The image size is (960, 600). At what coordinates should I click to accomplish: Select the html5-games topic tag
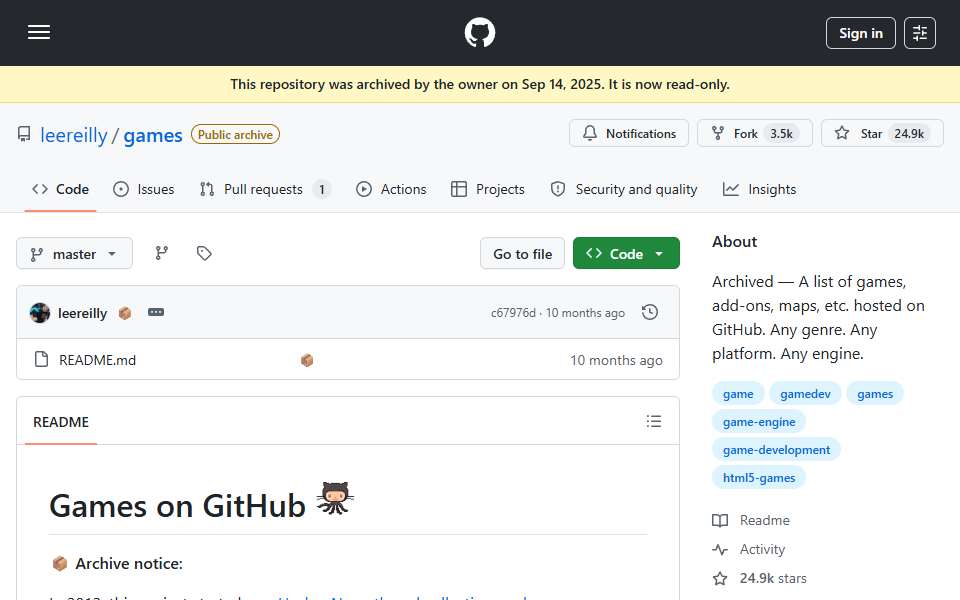pos(759,478)
